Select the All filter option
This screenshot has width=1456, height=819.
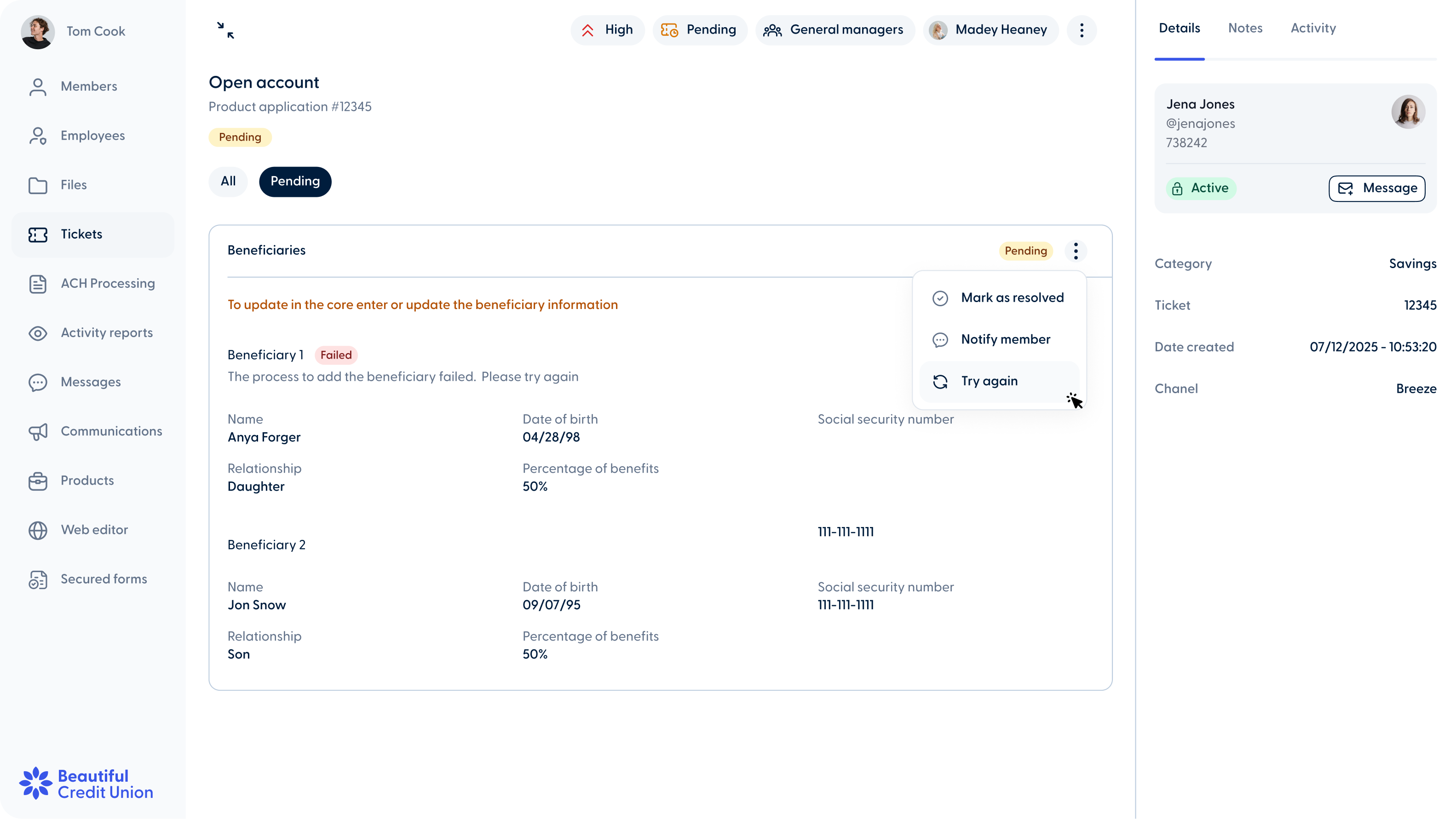coord(228,181)
